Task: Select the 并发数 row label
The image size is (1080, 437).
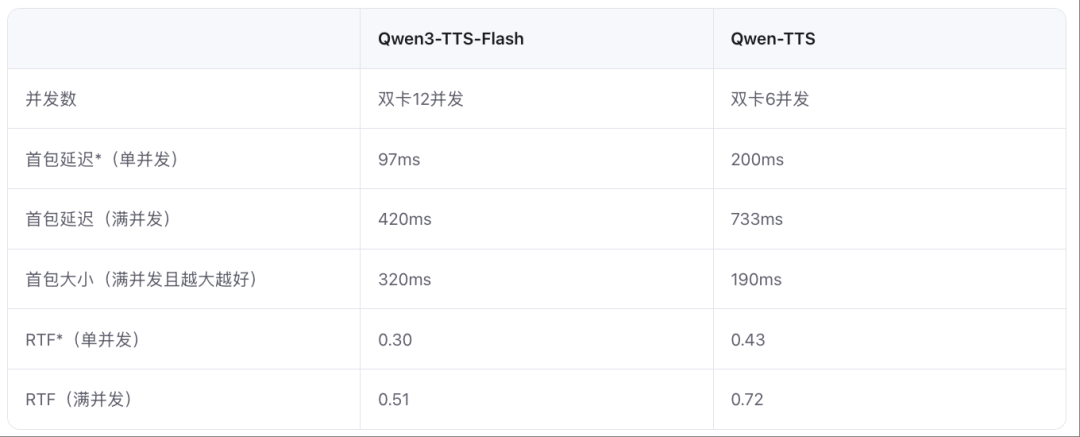Action: tap(51, 99)
